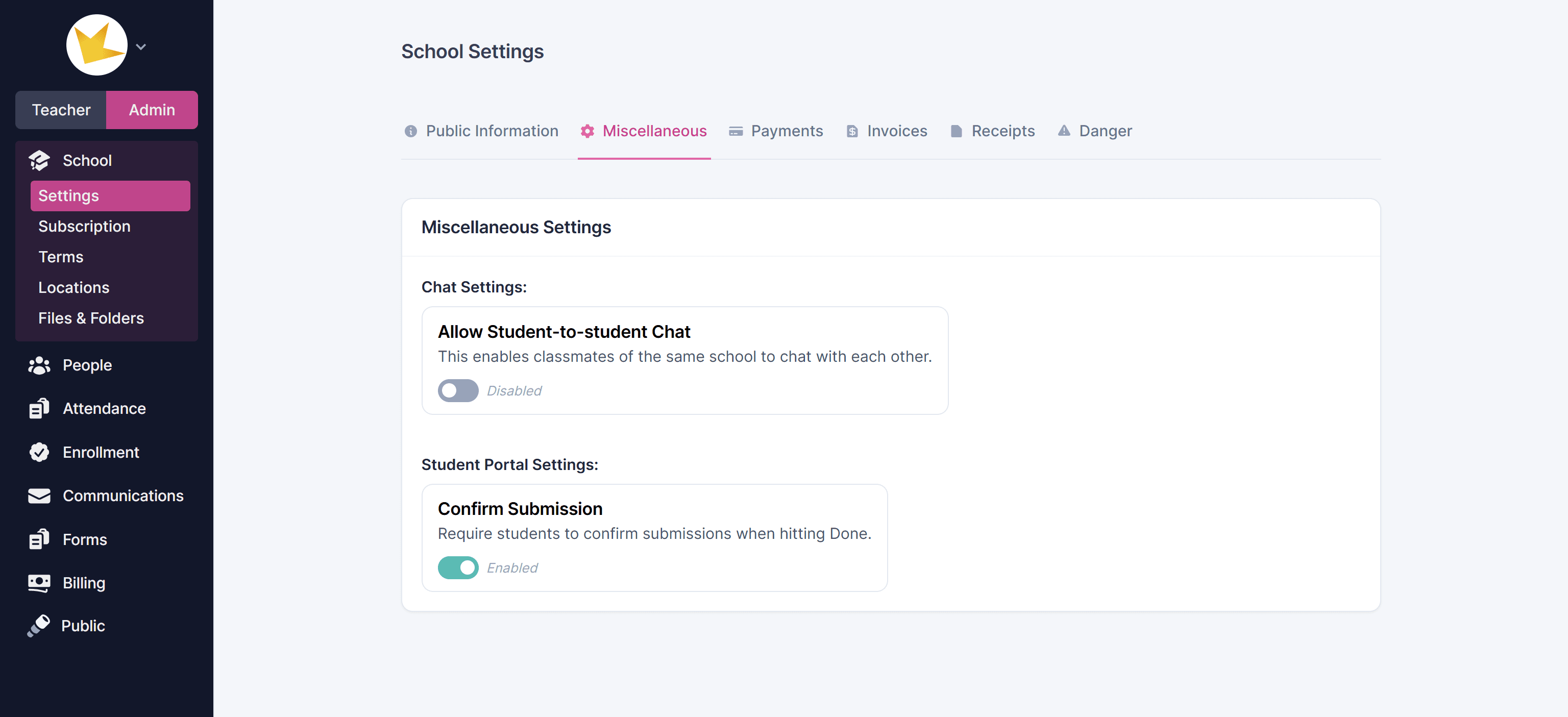Click the Communications envelope icon
Image resolution: width=1568 pixels, height=717 pixels.
pyautogui.click(x=39, y=496)
